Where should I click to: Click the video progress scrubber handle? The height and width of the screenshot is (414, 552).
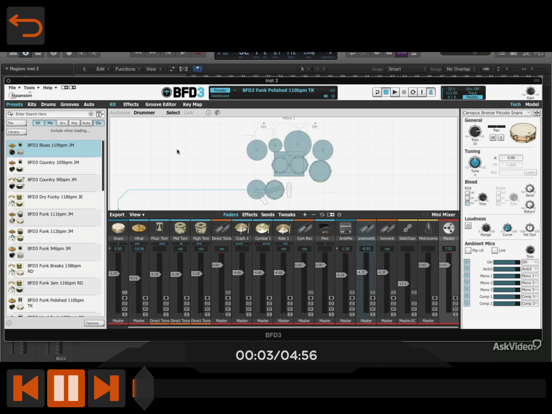[x=143, y=388]
